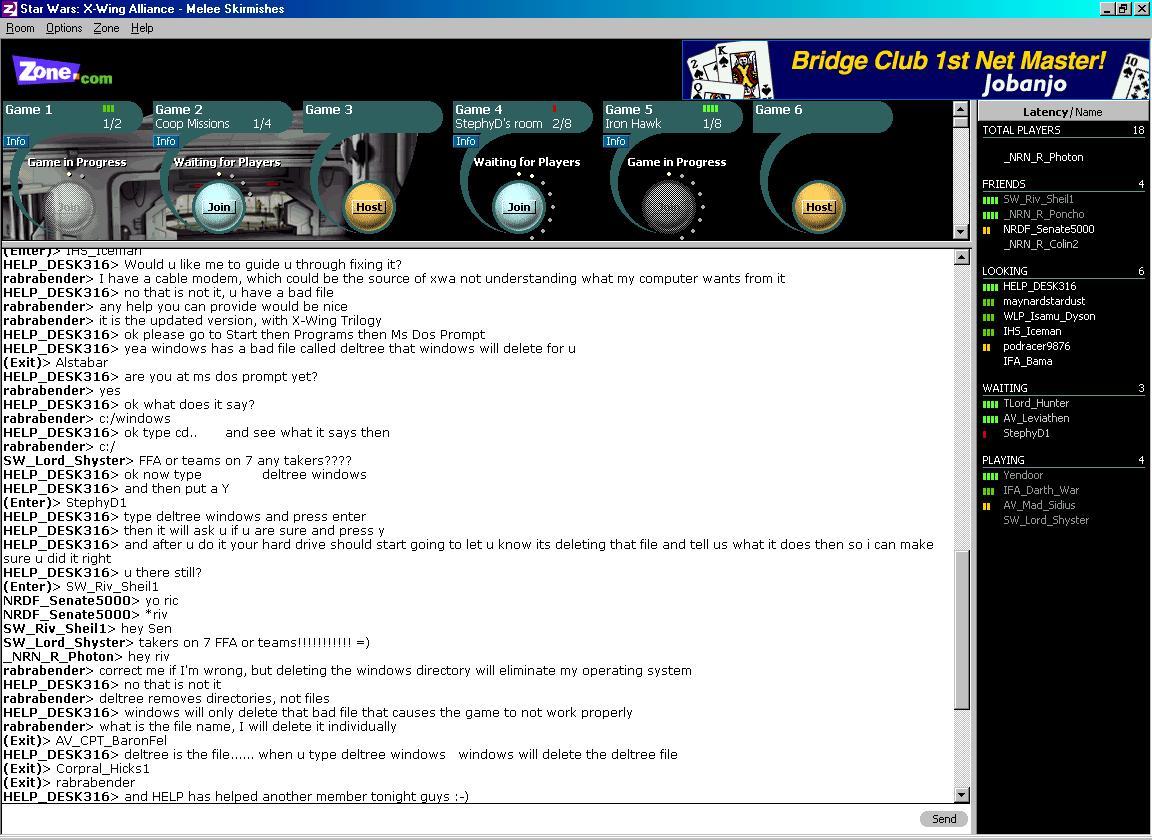Viewport: 1152px width, 840px height.
Task: Click yellow latency bars beside podracer9876
Action: pos(987,347)
